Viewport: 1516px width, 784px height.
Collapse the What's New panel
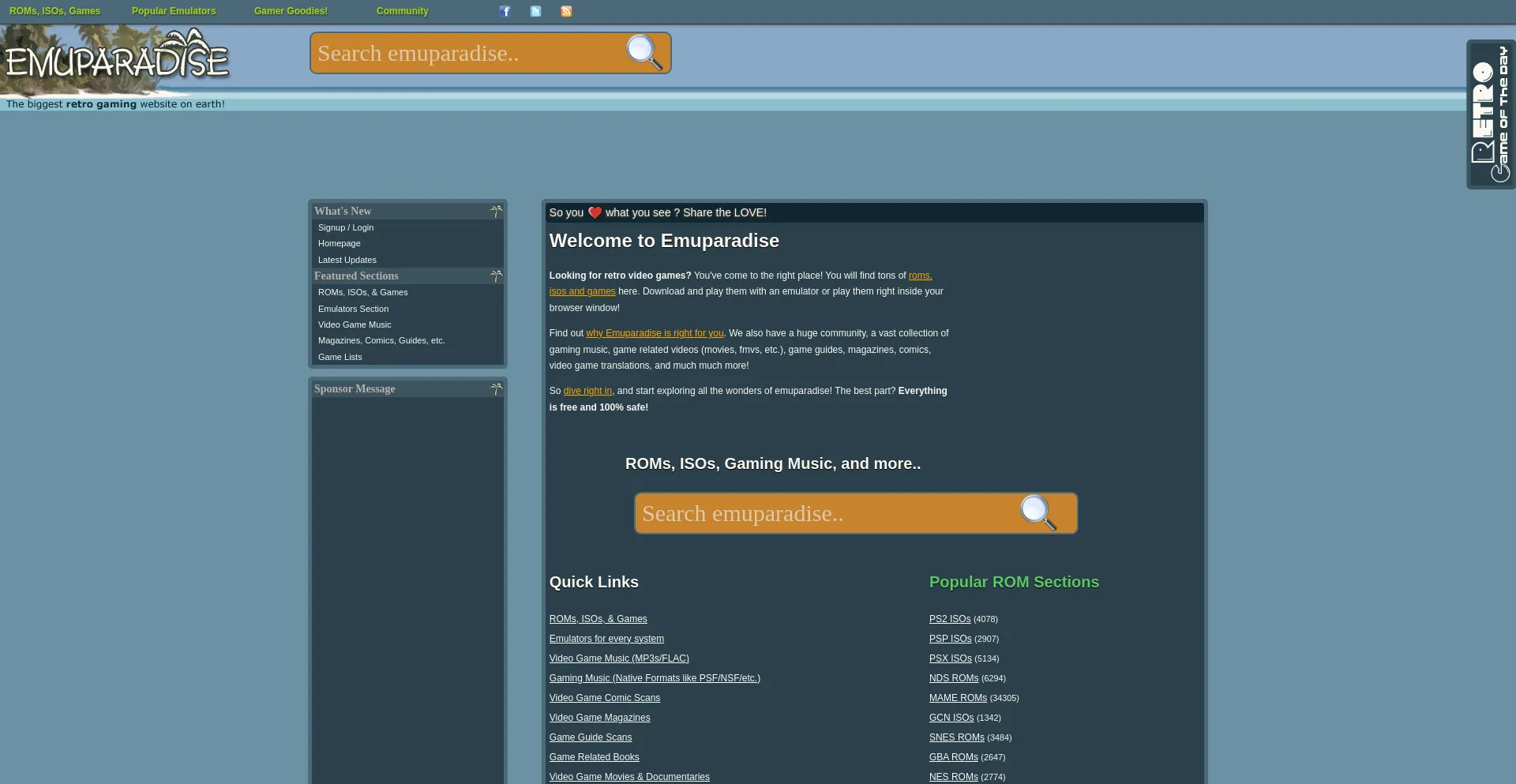[x=496, y=211]
